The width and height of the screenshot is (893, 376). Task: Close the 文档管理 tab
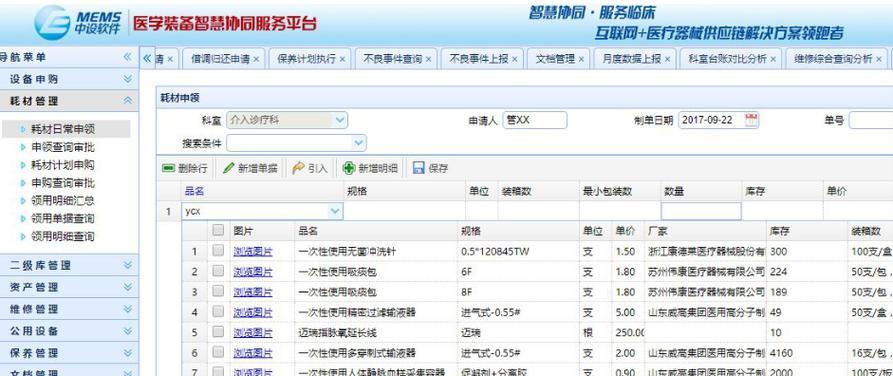click(x=581, y=59)
